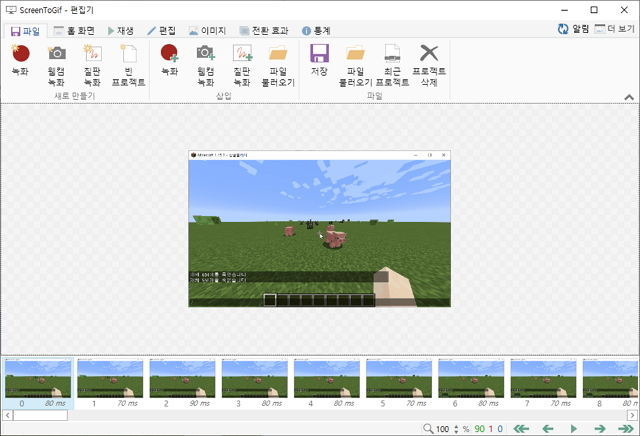Select frame 1 thumbnail
Image resolution: width=640 pixels, height=436 pixels.
(x=110, y=383)
